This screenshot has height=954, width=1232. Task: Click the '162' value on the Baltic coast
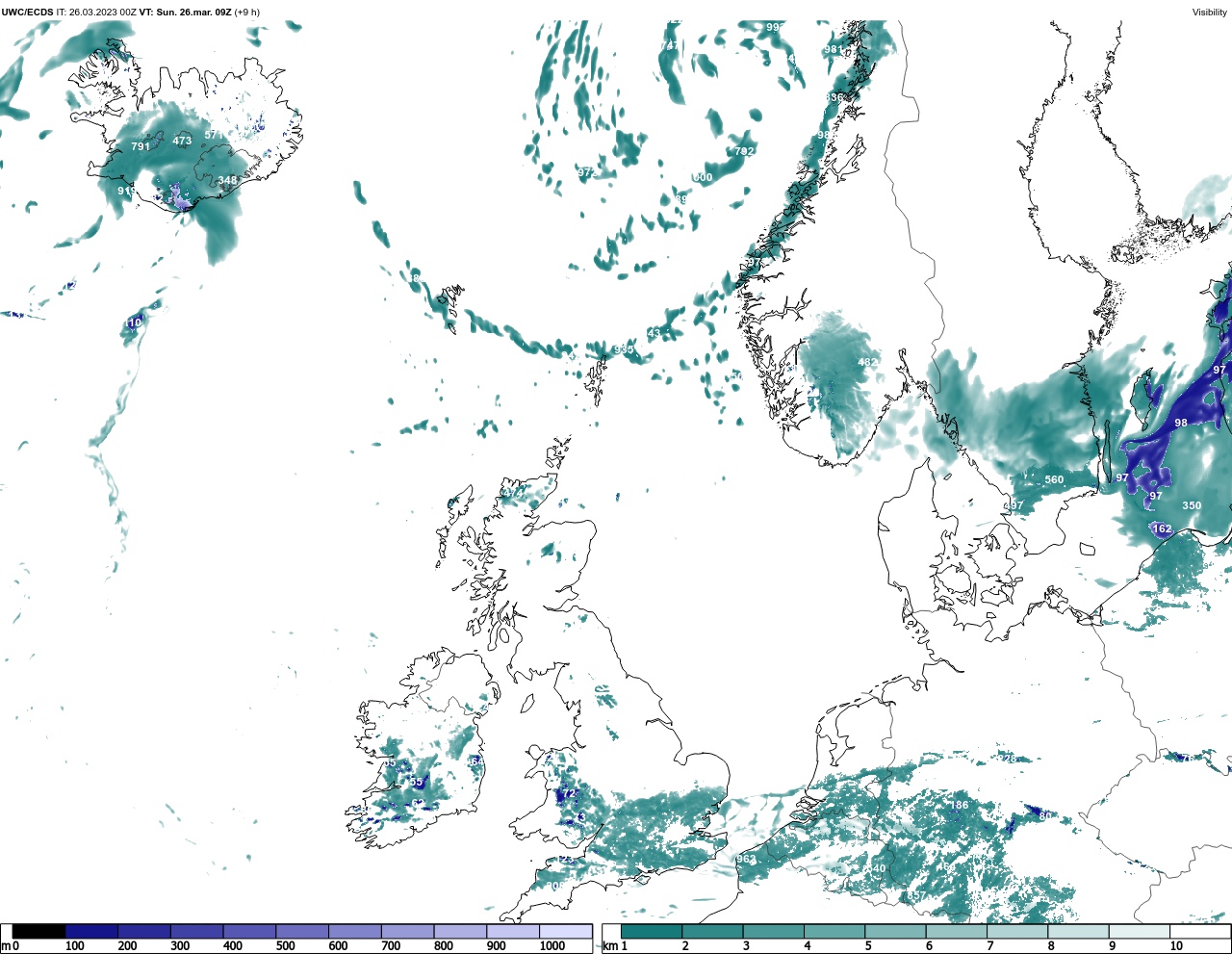point(1162,529)
